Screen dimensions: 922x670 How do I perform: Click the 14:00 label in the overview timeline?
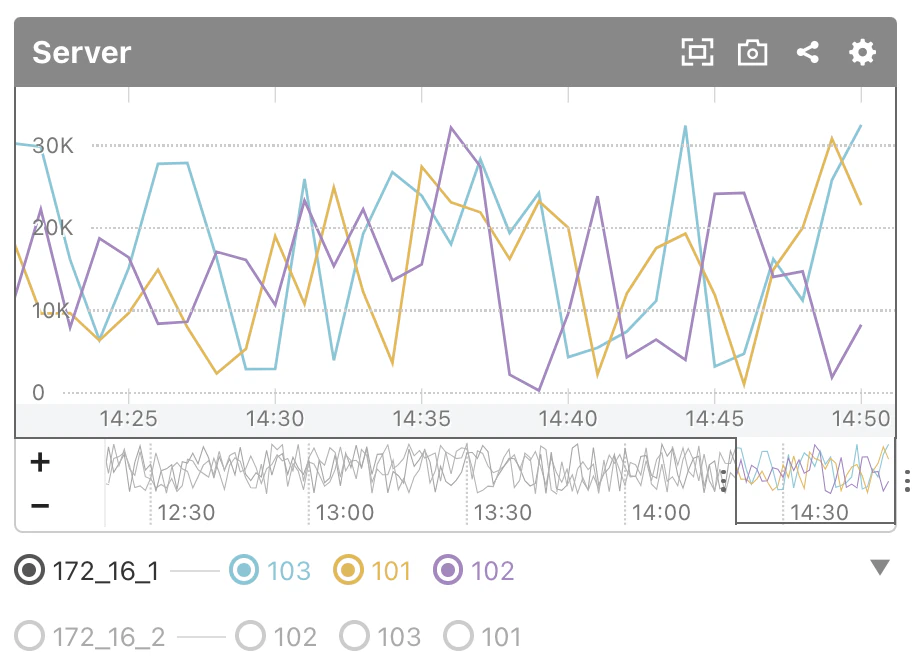point(661,512)
